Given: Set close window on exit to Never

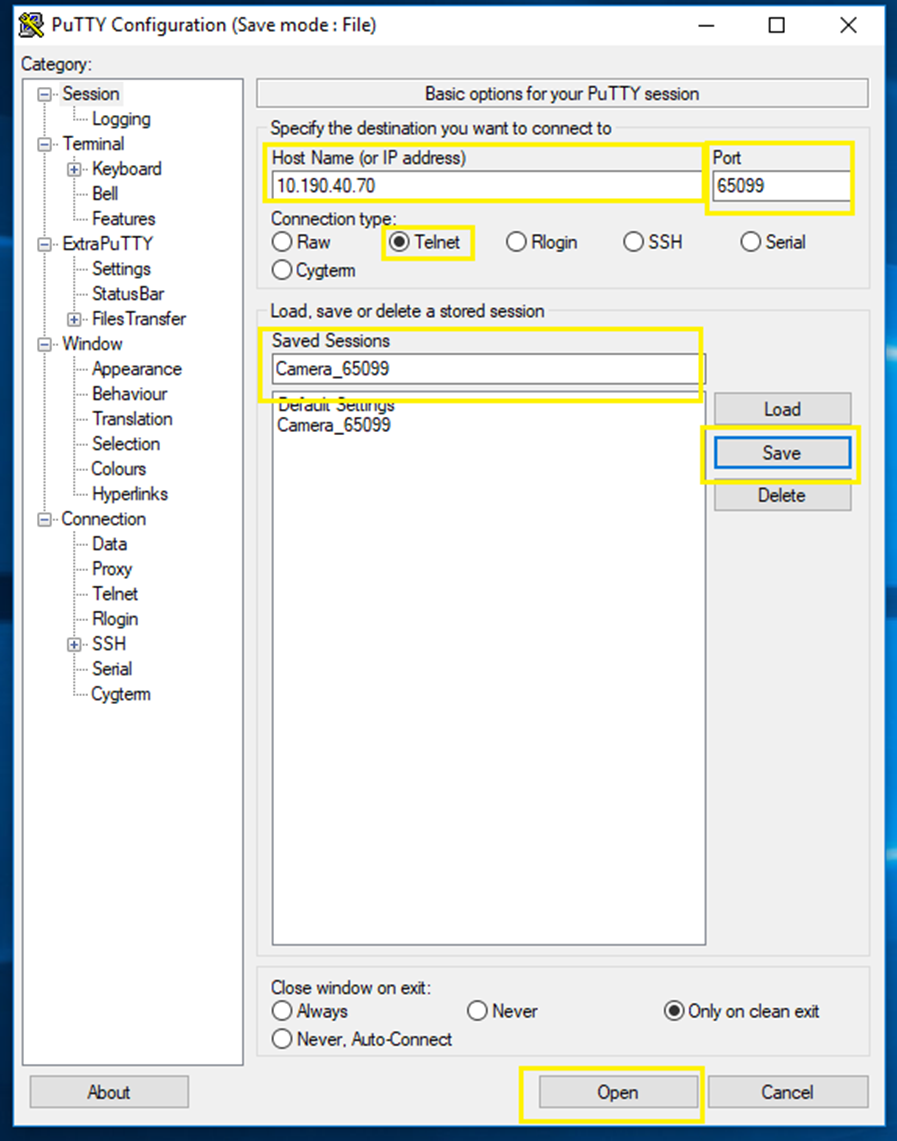Looking at the screenshot, I should coord(477,1011).
